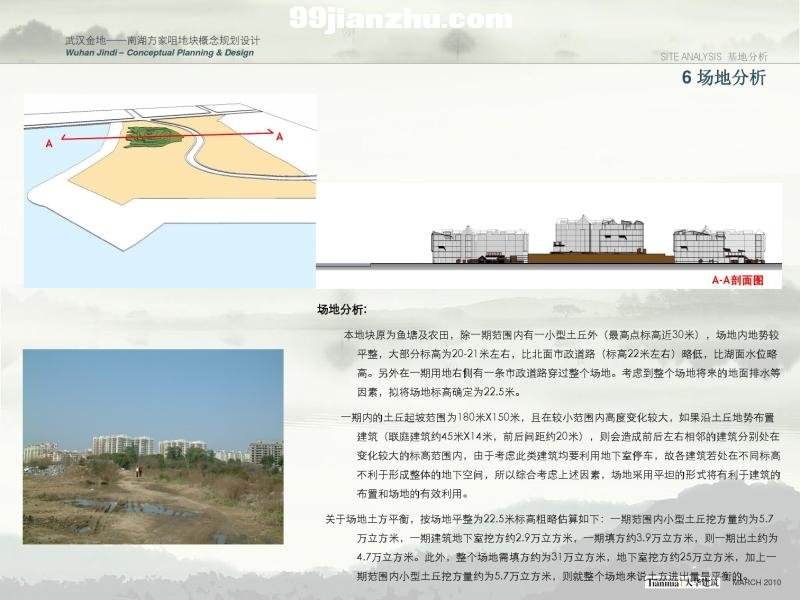800x600 pixels.
Task: Click the title 'Wuhan Jindi – Conceptual Planning & Design'
Action: point(160,53)
